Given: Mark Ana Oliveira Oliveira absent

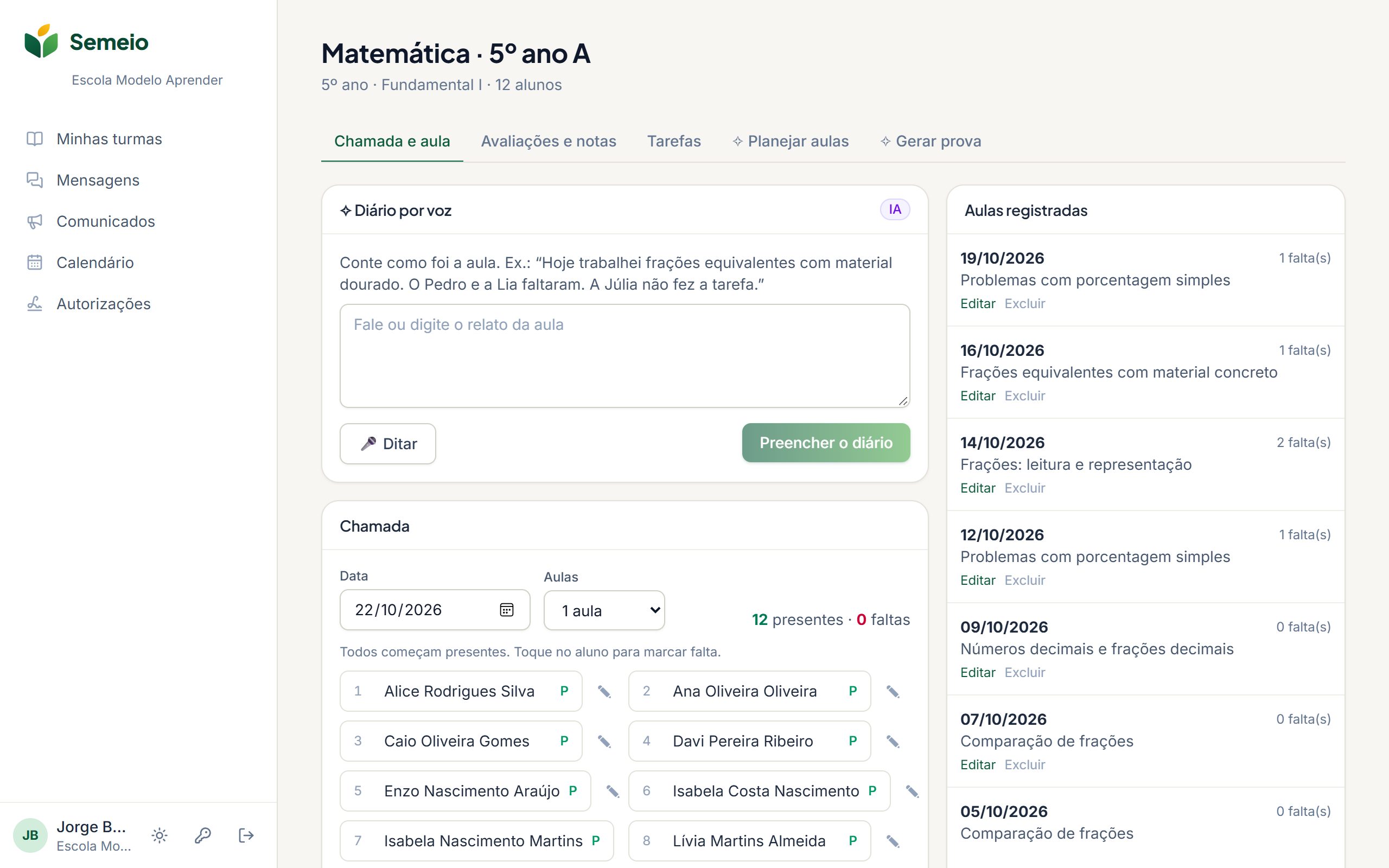Looking at the screenshot, I should click(x=750, y=691).
